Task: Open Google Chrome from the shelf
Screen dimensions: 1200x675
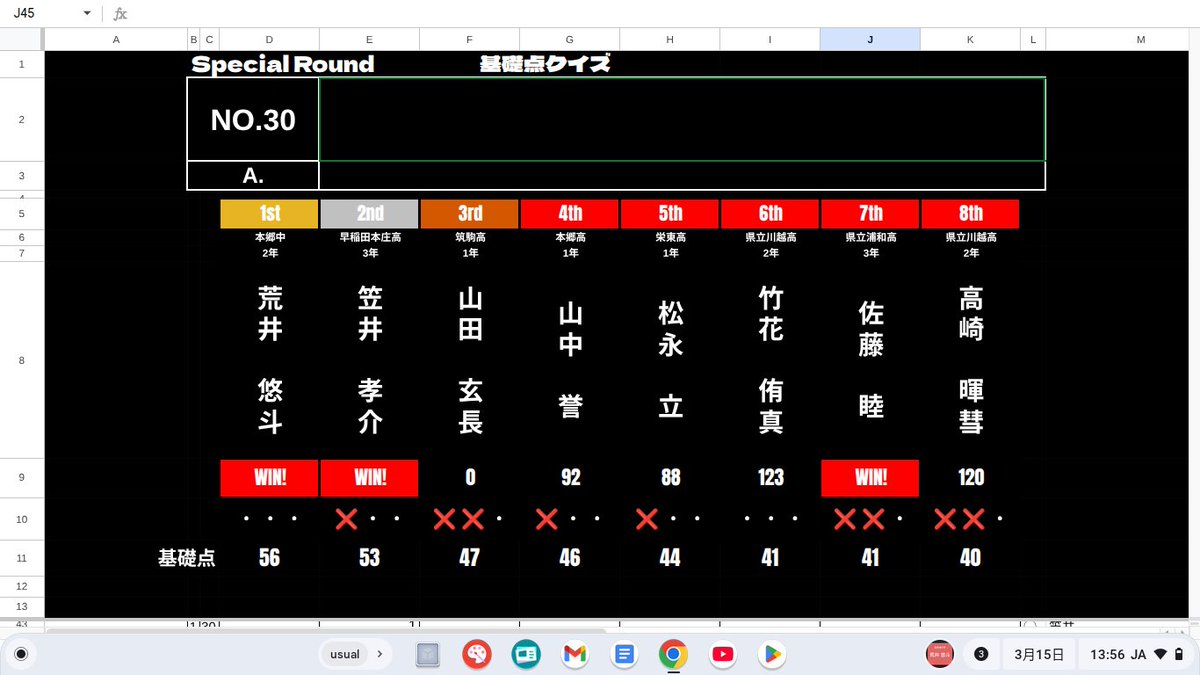Action: pos(673,654)
